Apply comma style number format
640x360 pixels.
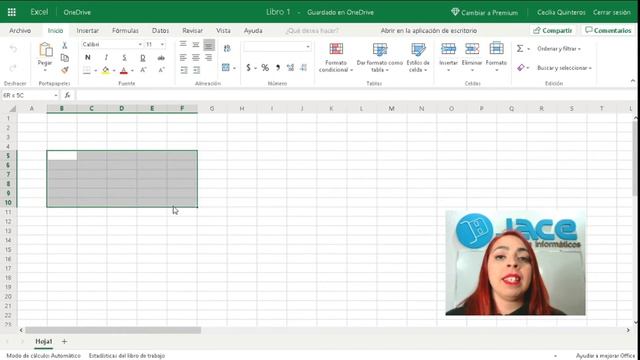pyautogui.click(x=278, y=68)
